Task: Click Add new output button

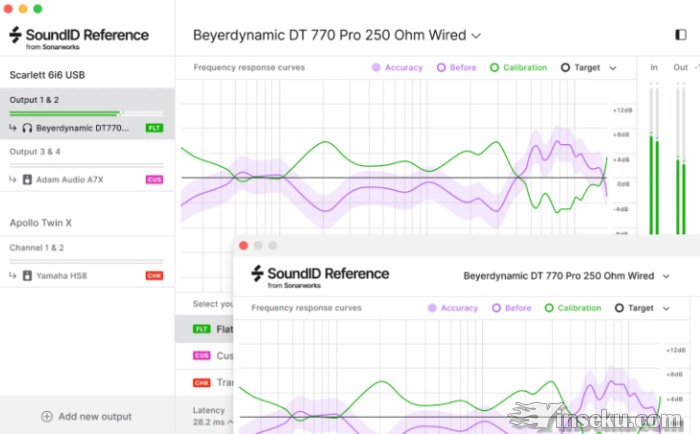Action: pos(86,416)
